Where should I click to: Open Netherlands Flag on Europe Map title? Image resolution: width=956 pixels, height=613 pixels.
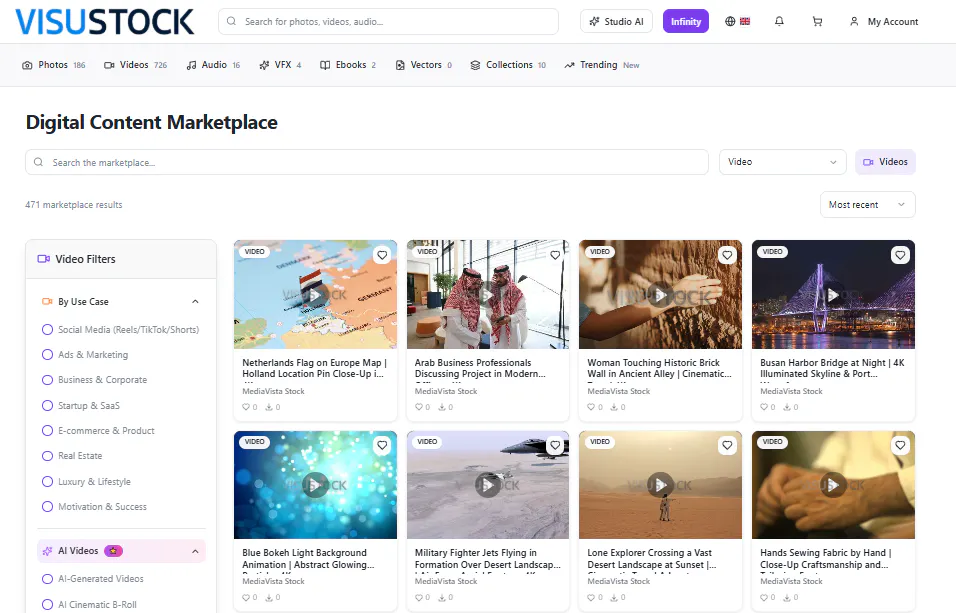(x=314, y=368)
